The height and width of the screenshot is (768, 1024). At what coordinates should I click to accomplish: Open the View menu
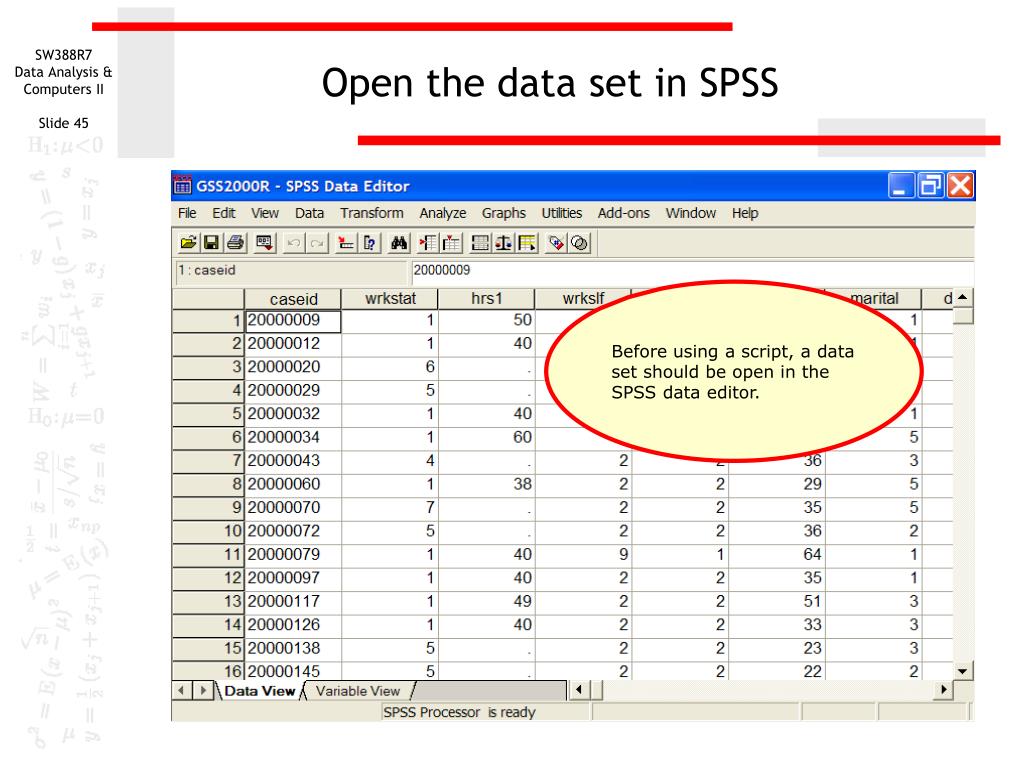click(x=264, y=213)
